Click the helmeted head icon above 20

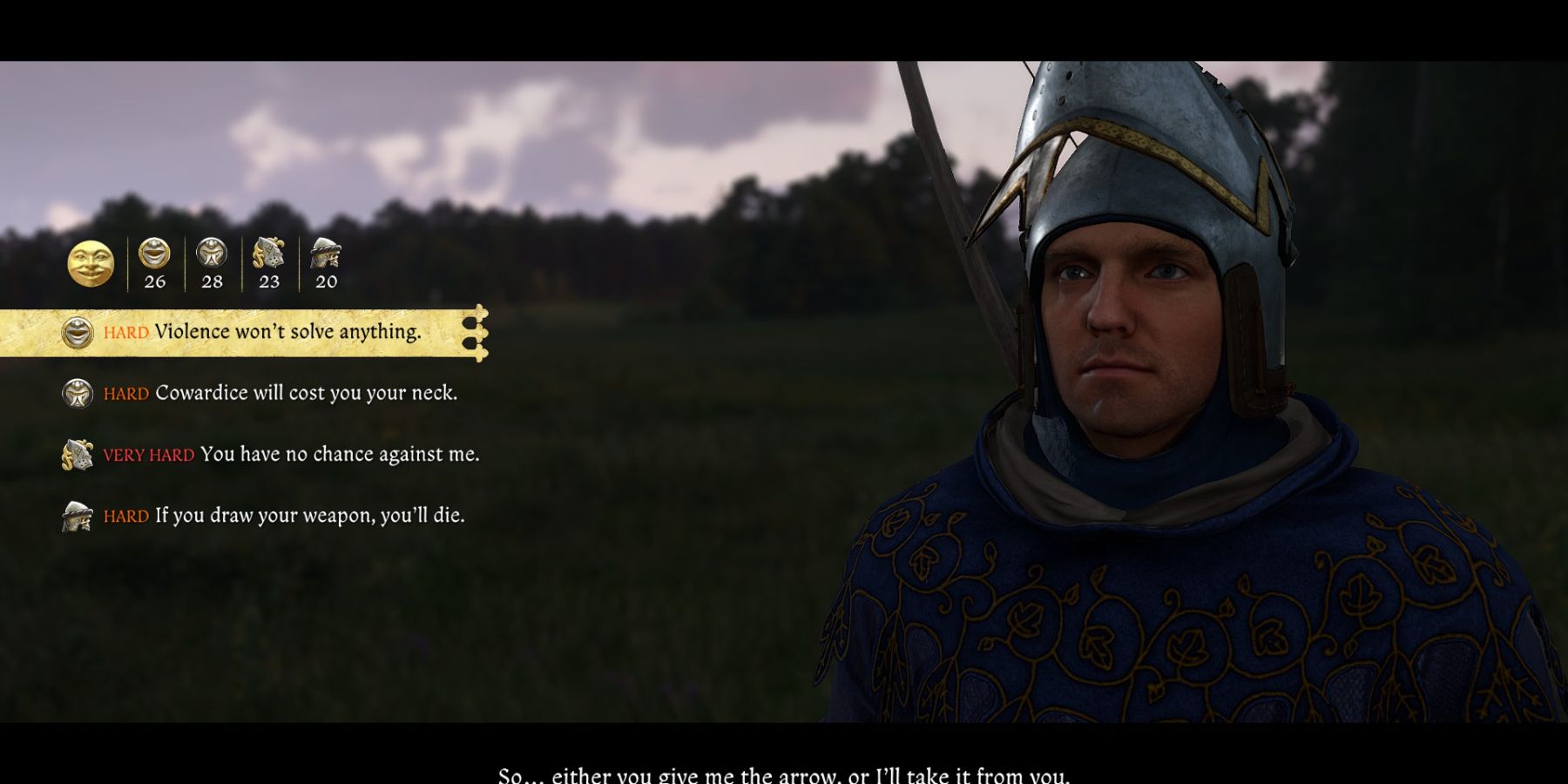pyautogui.click(x=326, y=253)
